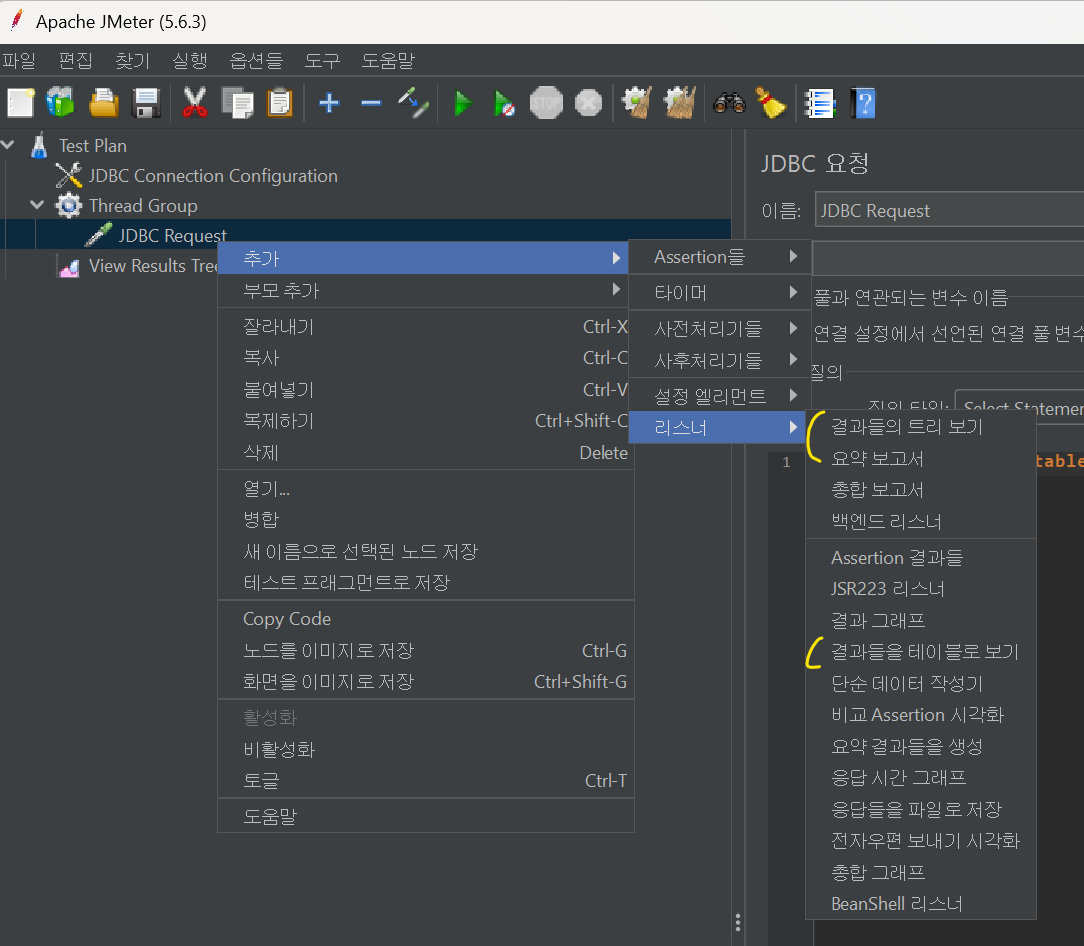Screen dimensions: 1084x946
Task: Click the Stop test icon
Action: click(x=546, y=104)
